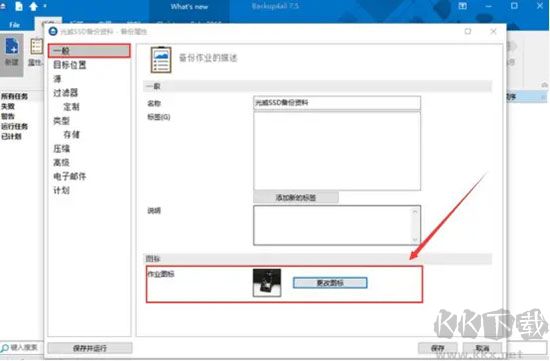Viewport: 550px width, 361px height.
Task: Click the job description clipboard icon
Action: (161, 60)
